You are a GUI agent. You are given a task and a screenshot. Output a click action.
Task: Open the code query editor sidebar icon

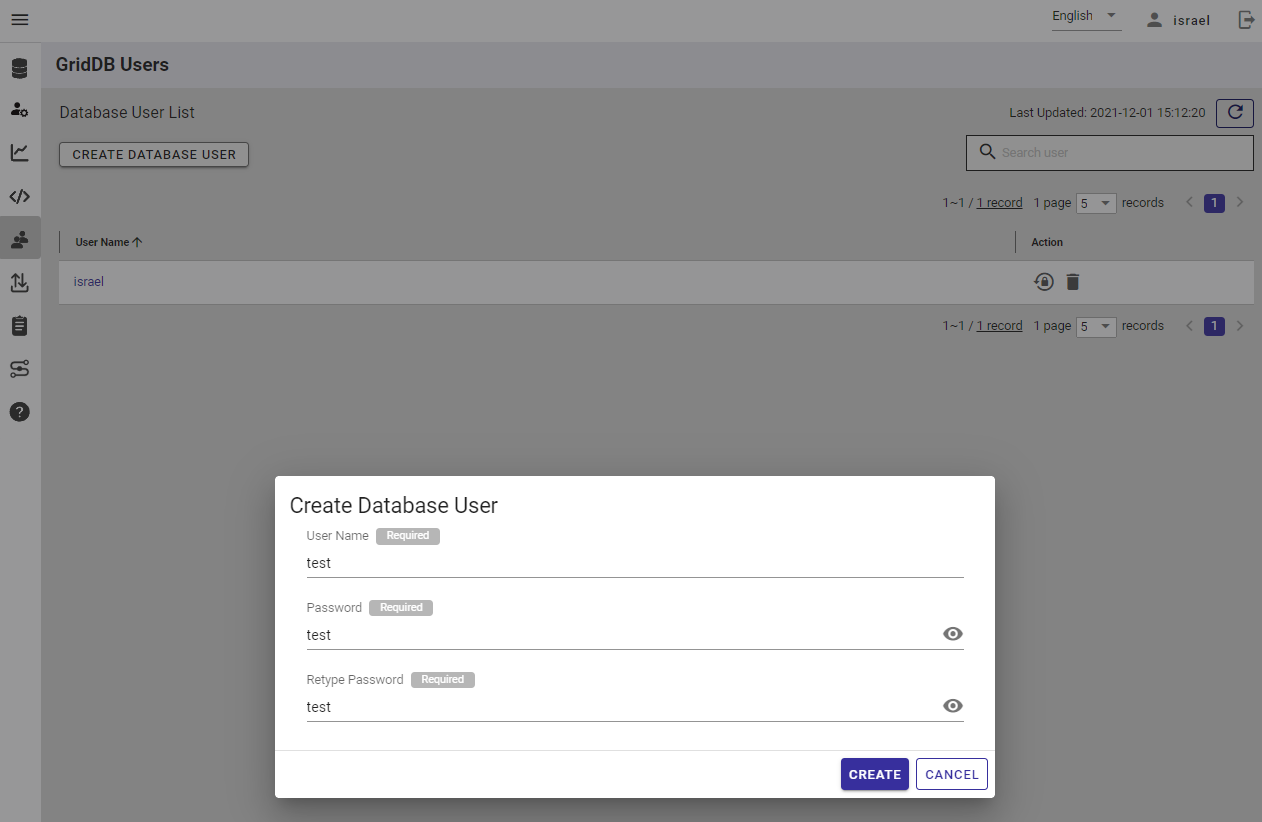(20, 196)
